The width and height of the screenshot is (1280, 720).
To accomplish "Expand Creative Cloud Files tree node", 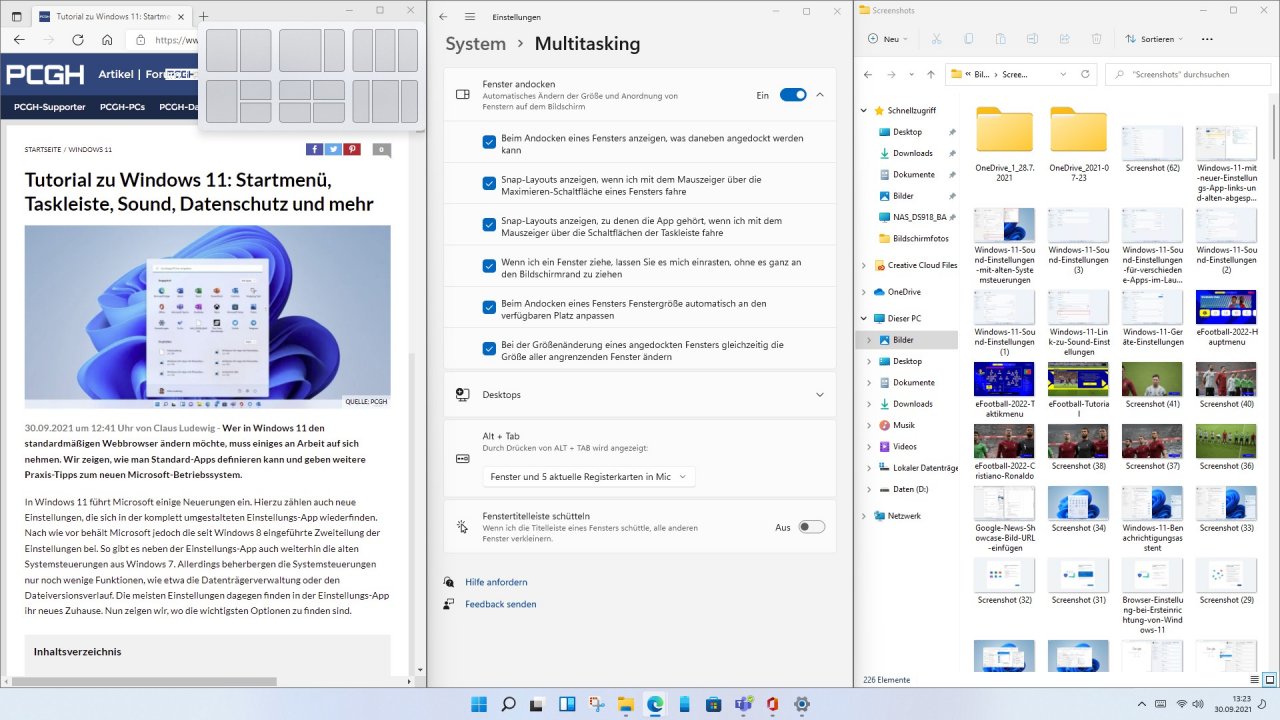I will point(865,265).
